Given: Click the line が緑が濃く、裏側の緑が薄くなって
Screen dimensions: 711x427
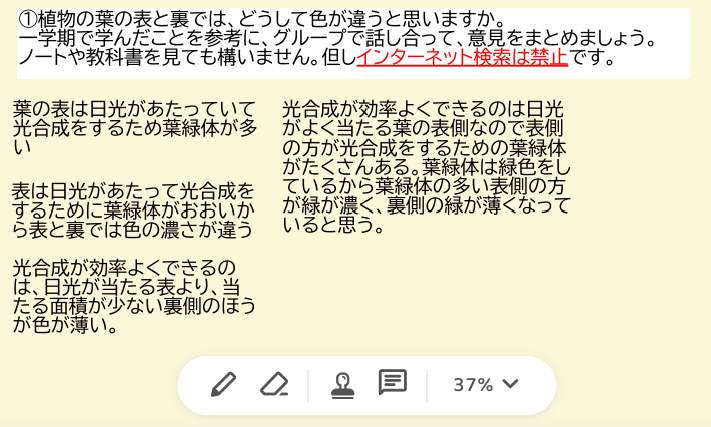Looking at the screenshot, I should click(x=426, y=205).
